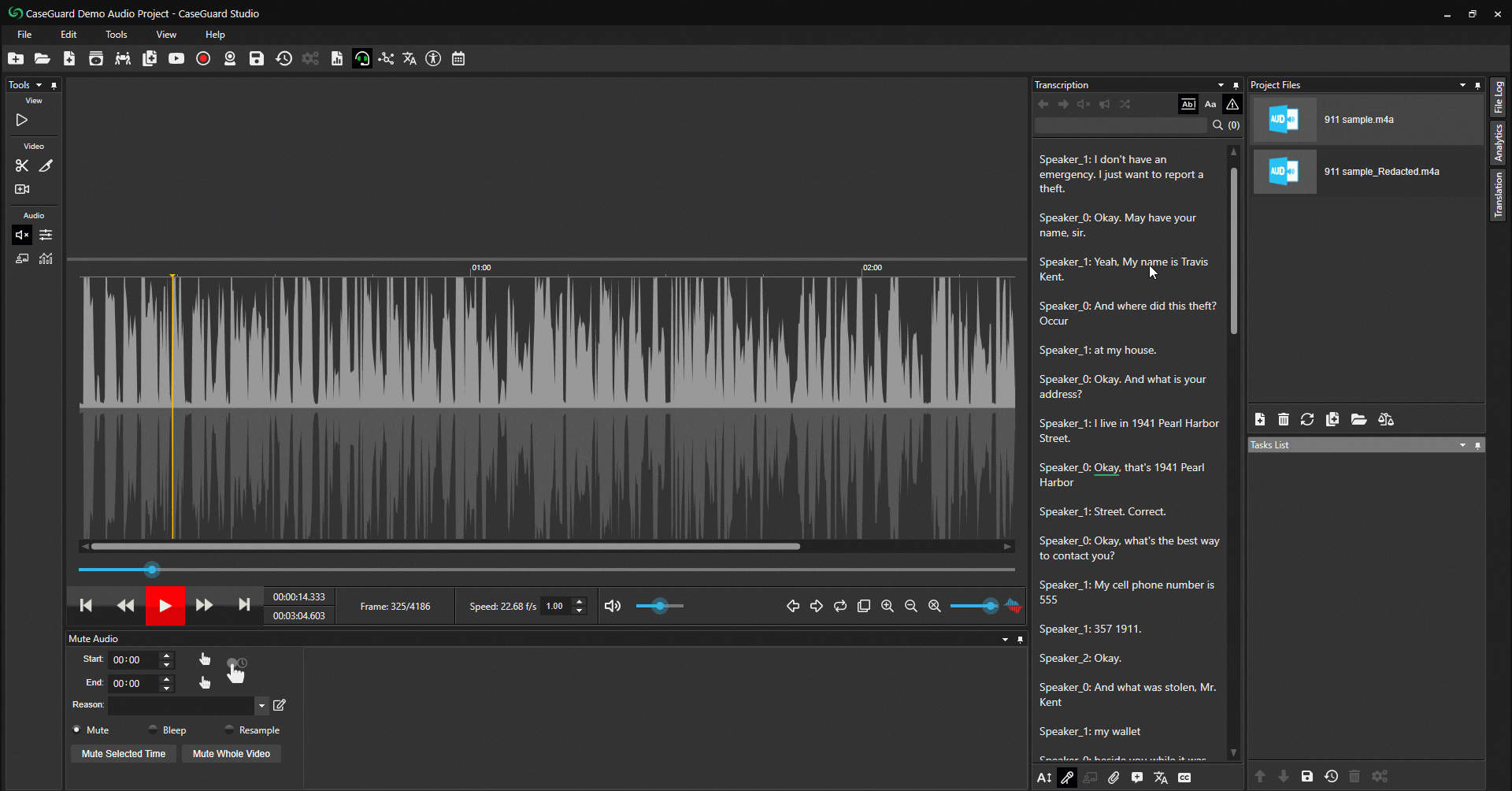Open the Tools menu
Screen dimensions: 1512x791
tap(116, 35)
